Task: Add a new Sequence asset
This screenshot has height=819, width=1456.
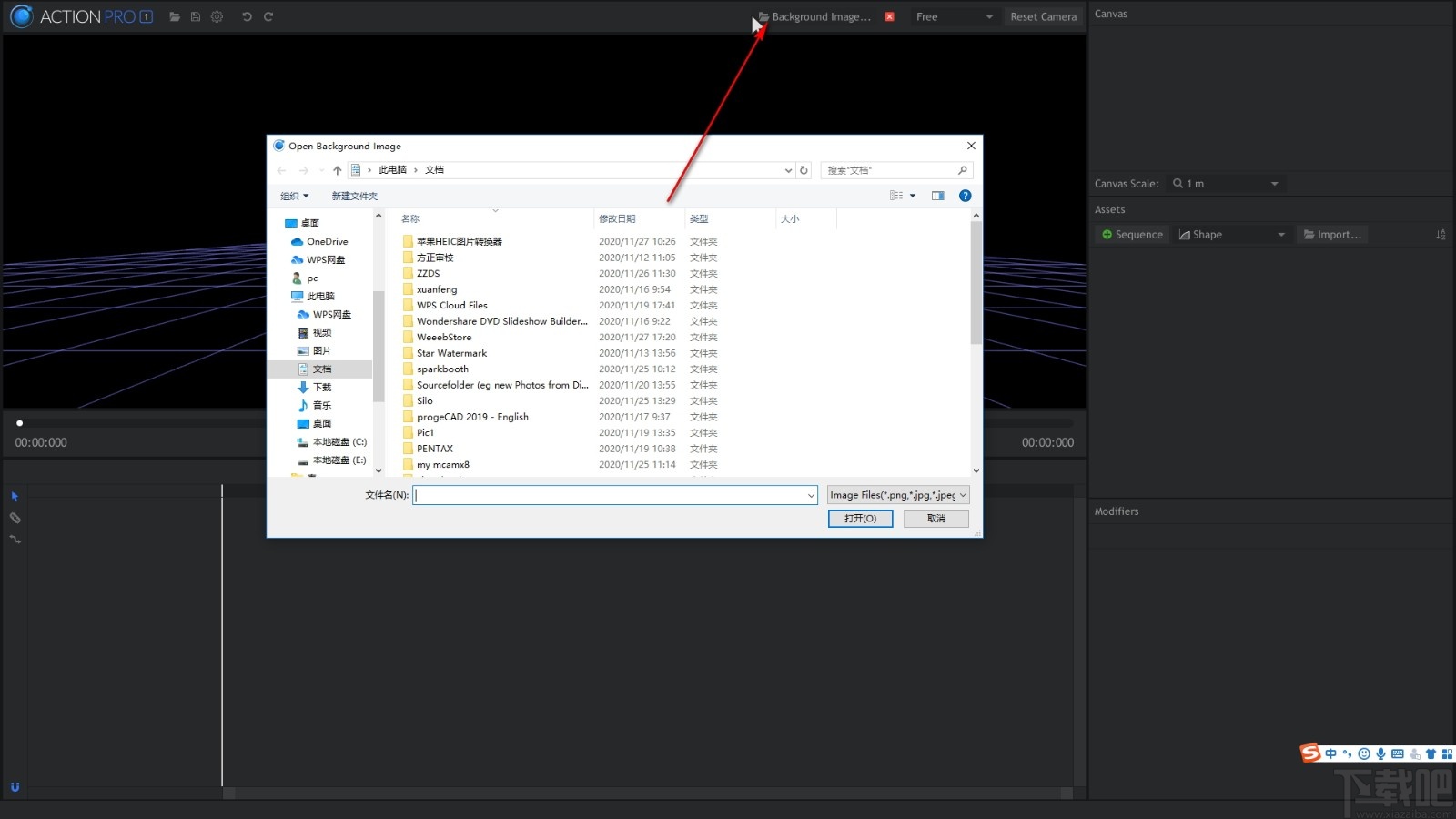Action: click(1131, 234)
